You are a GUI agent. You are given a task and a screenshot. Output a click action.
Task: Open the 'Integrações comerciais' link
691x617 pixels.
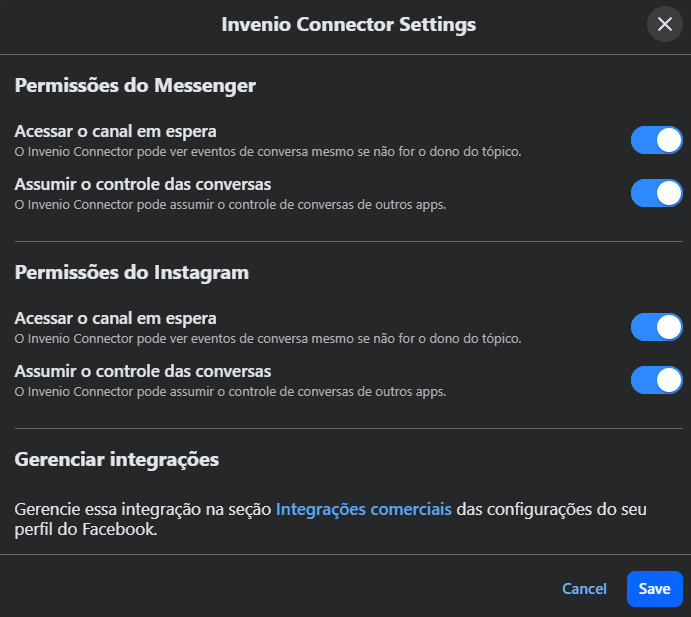tap(364, 509)
